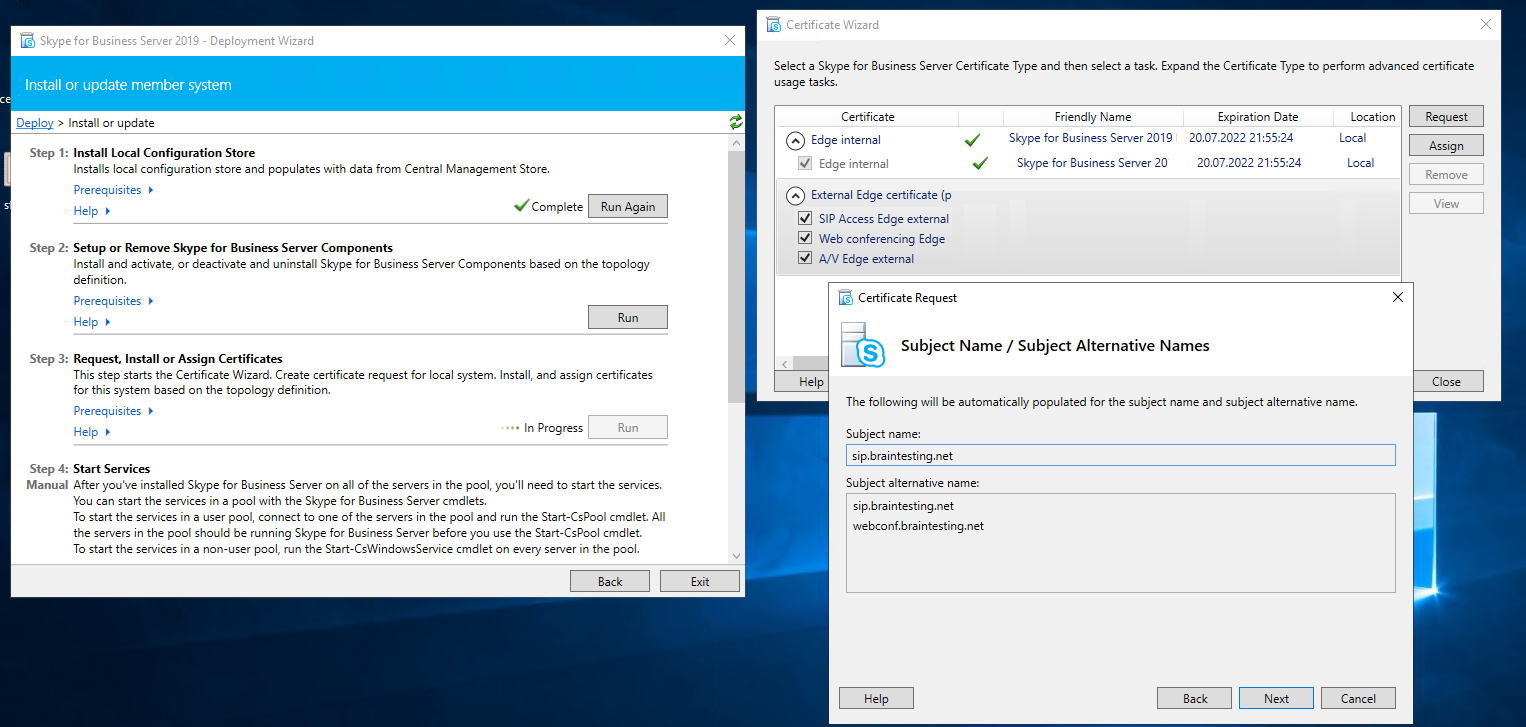This screenshot has width=1526, height=727.
Task: Collapse the Edge internal certificate group
Action: tap(795, 140)
